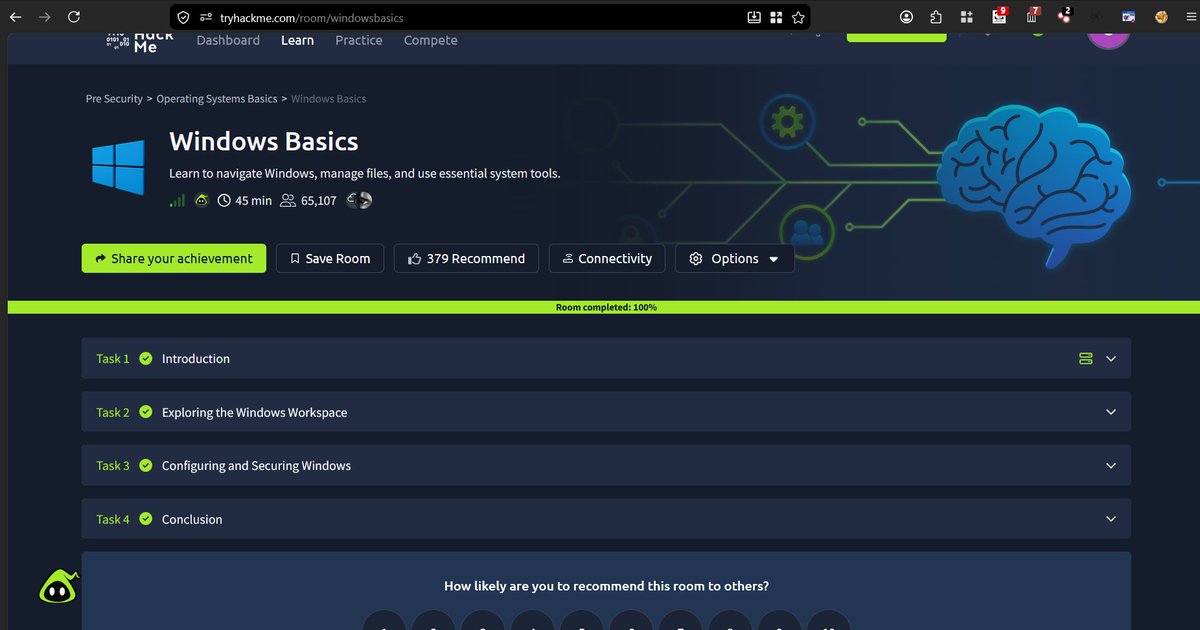
Task: Open the QR/grid icon in address bar
Action: click(x=776, y=17)
